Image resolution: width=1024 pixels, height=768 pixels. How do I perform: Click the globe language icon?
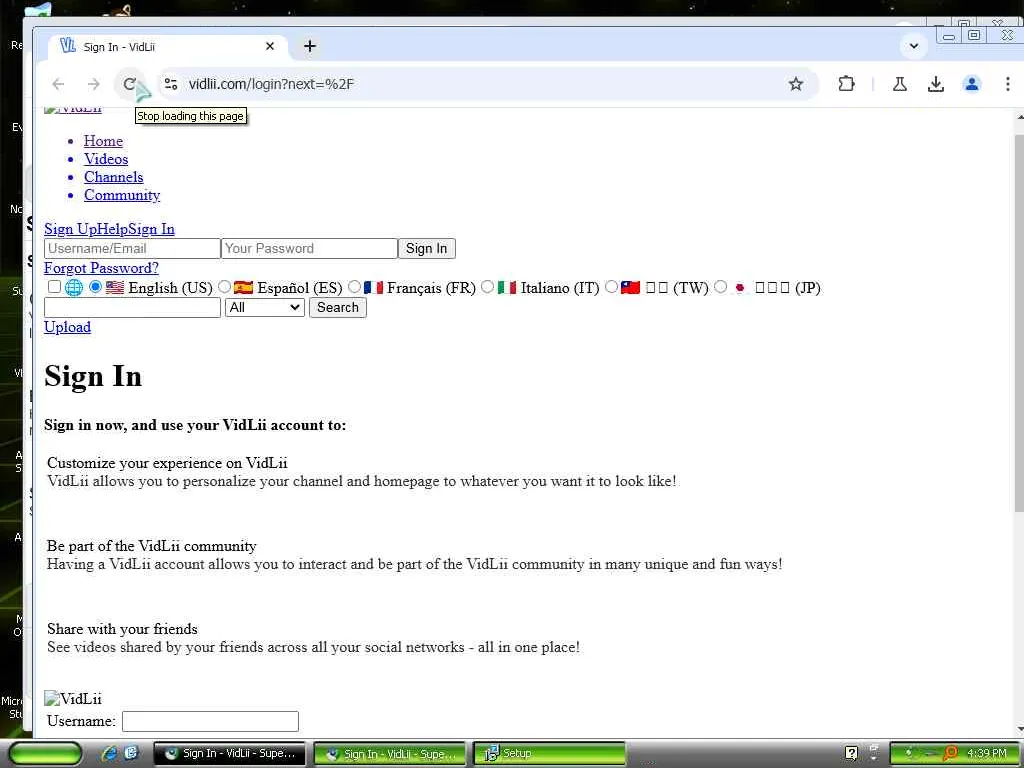coord(73,287)
